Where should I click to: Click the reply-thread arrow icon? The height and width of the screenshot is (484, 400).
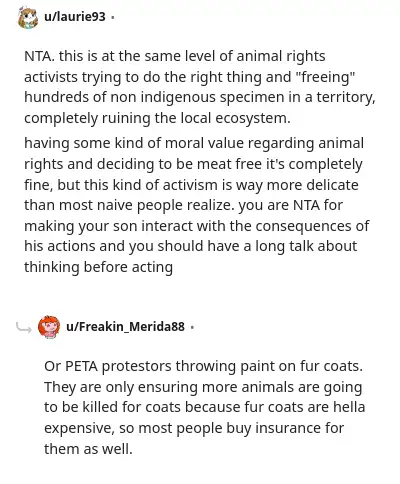[x=24, y=327]
